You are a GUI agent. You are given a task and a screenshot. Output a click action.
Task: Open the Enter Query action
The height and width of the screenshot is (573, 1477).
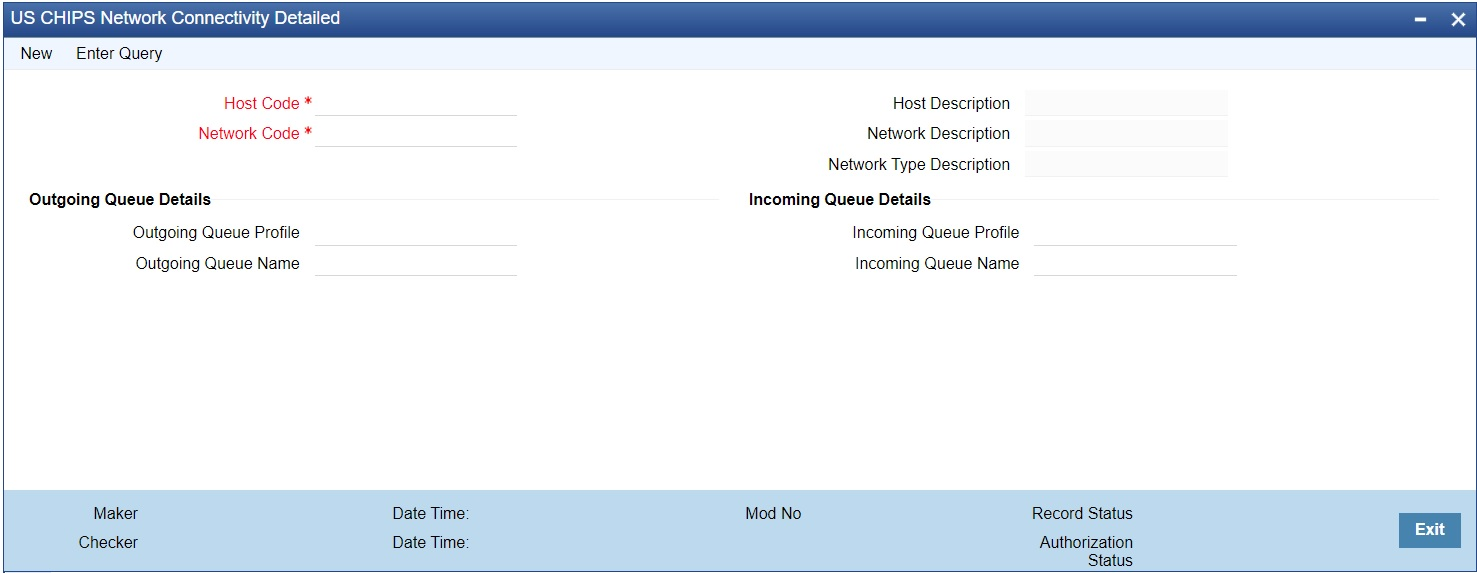(119, 53)
